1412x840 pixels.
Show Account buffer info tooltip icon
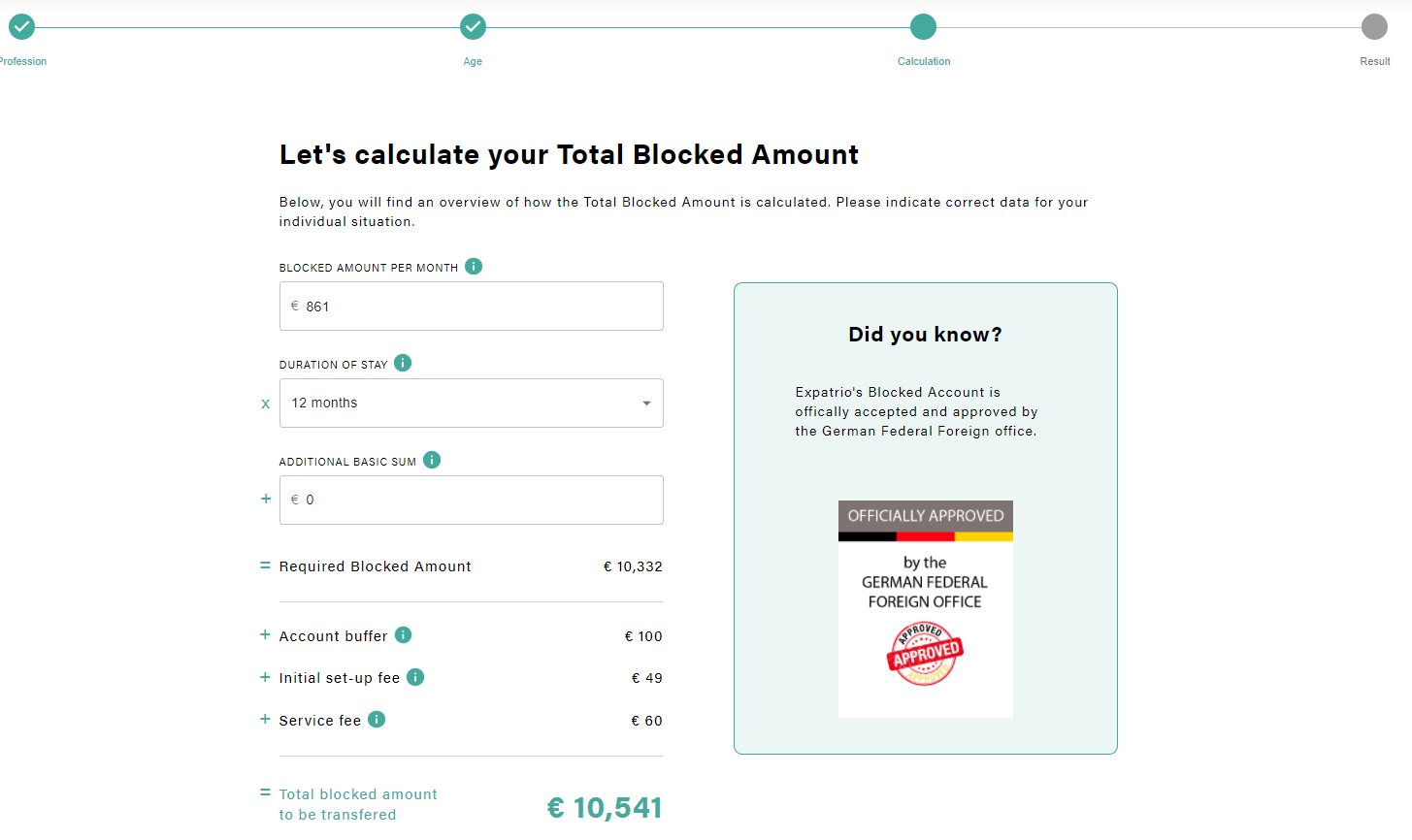[x=404, y=635]
